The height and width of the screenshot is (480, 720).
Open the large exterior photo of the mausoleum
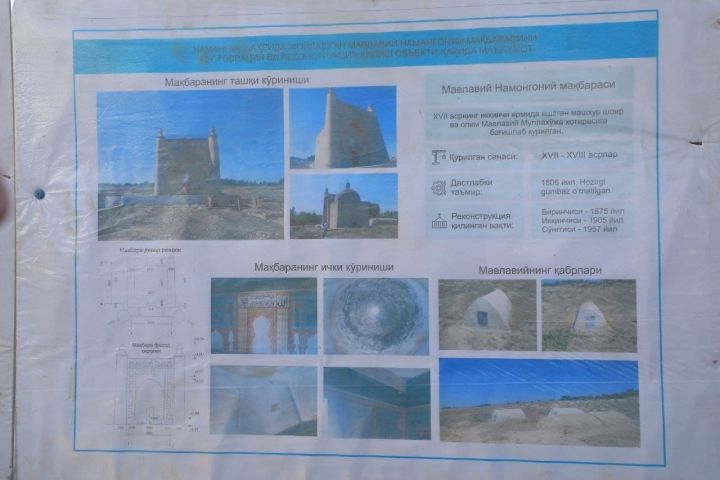click(x=191, y=164)
